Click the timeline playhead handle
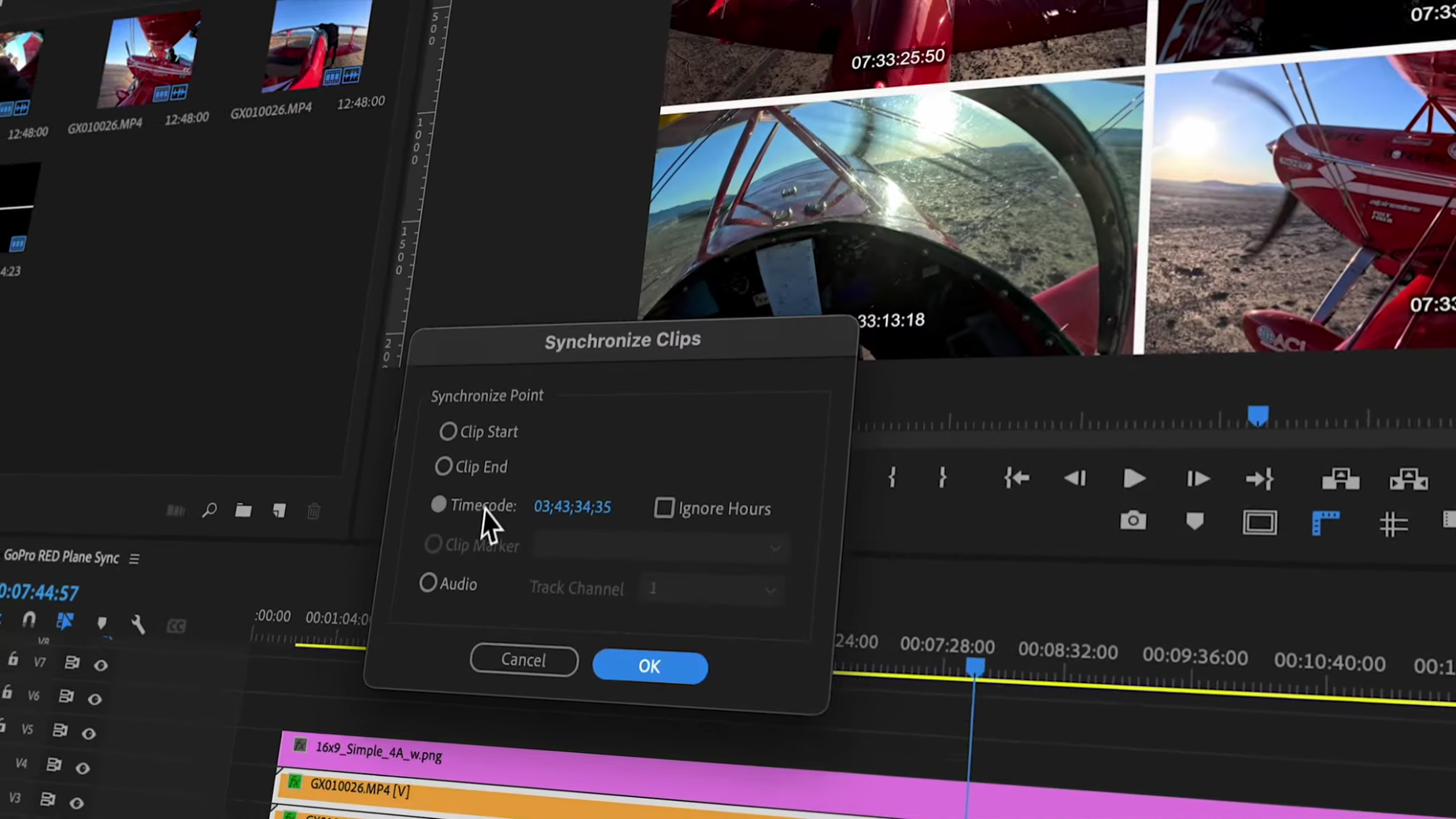 click(x=975, y=668)
